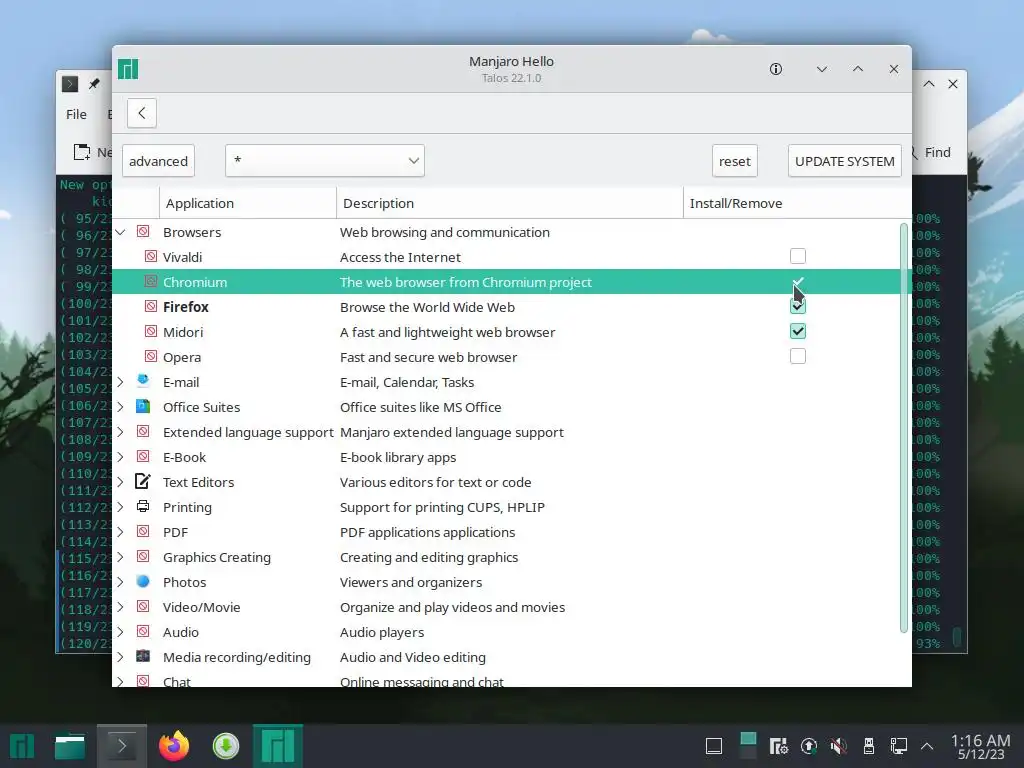Open the filter dropdown showing asterisk
The width and height of the screenshot is (1024, 768).
point(325,161)
